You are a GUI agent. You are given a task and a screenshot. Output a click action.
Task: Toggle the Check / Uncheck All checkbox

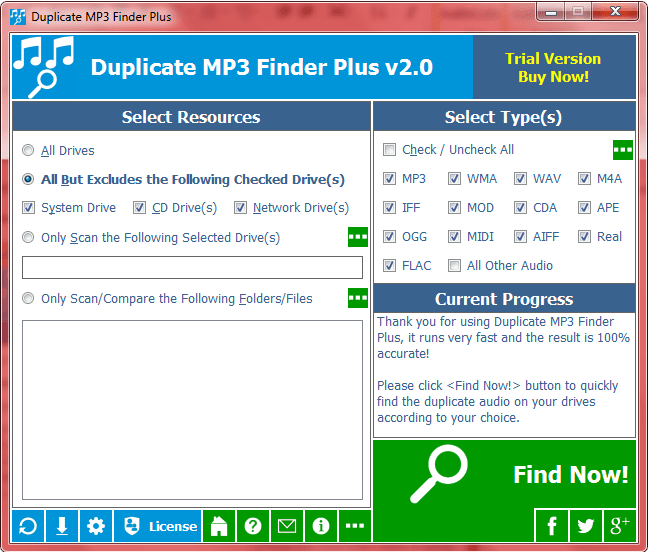coord(389,149)
